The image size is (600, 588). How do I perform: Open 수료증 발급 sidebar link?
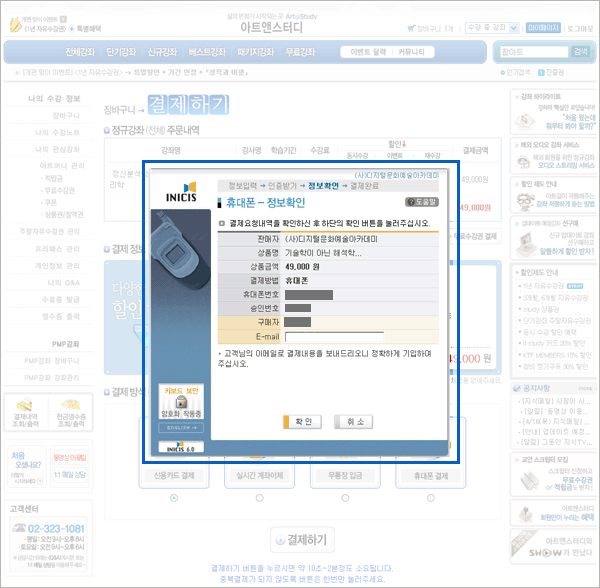pyautogui.click(x=61, y=300)
